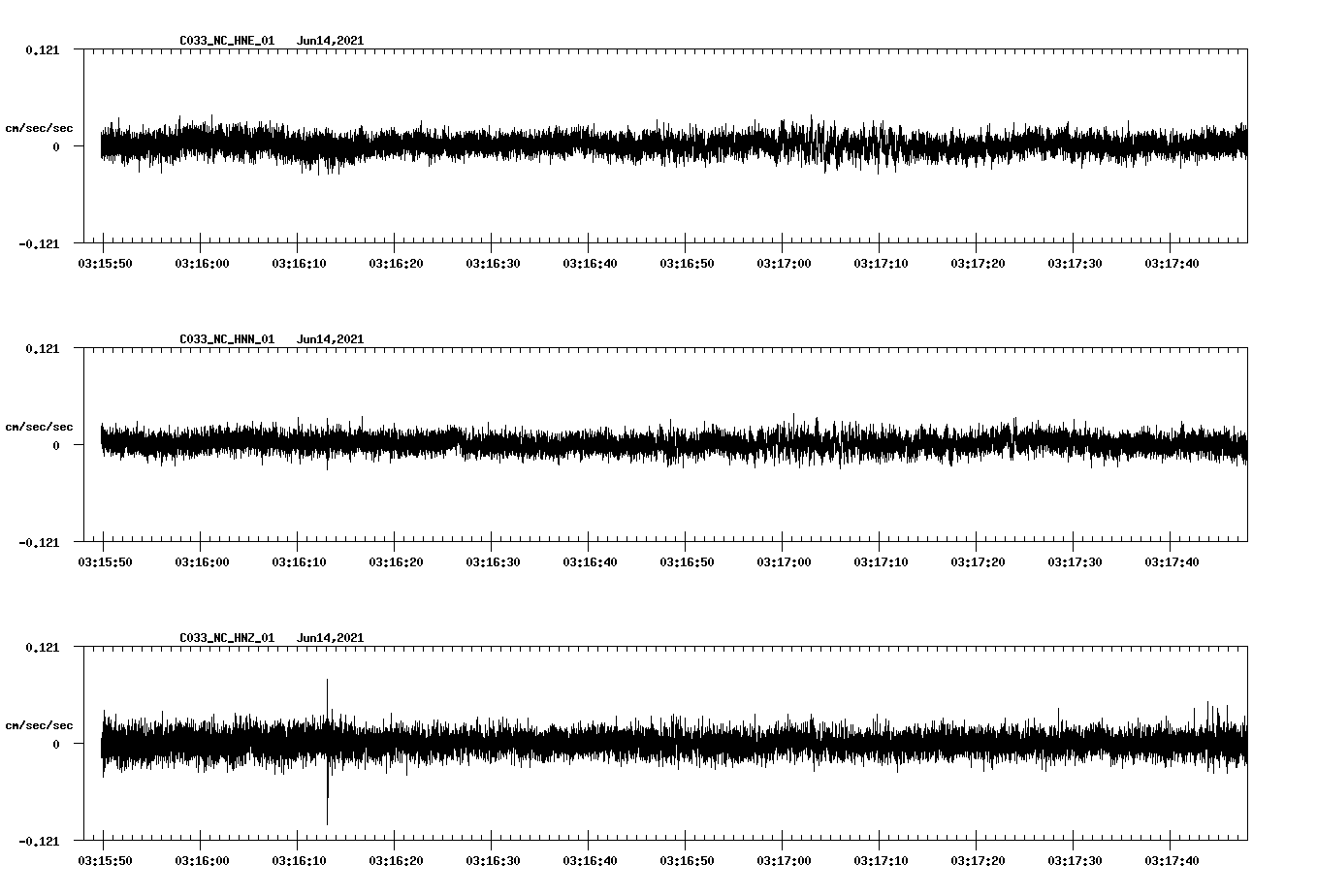Click 03:17:30 time label under HNN plot
The image size is (1317, 896).
click(1075, 561)
